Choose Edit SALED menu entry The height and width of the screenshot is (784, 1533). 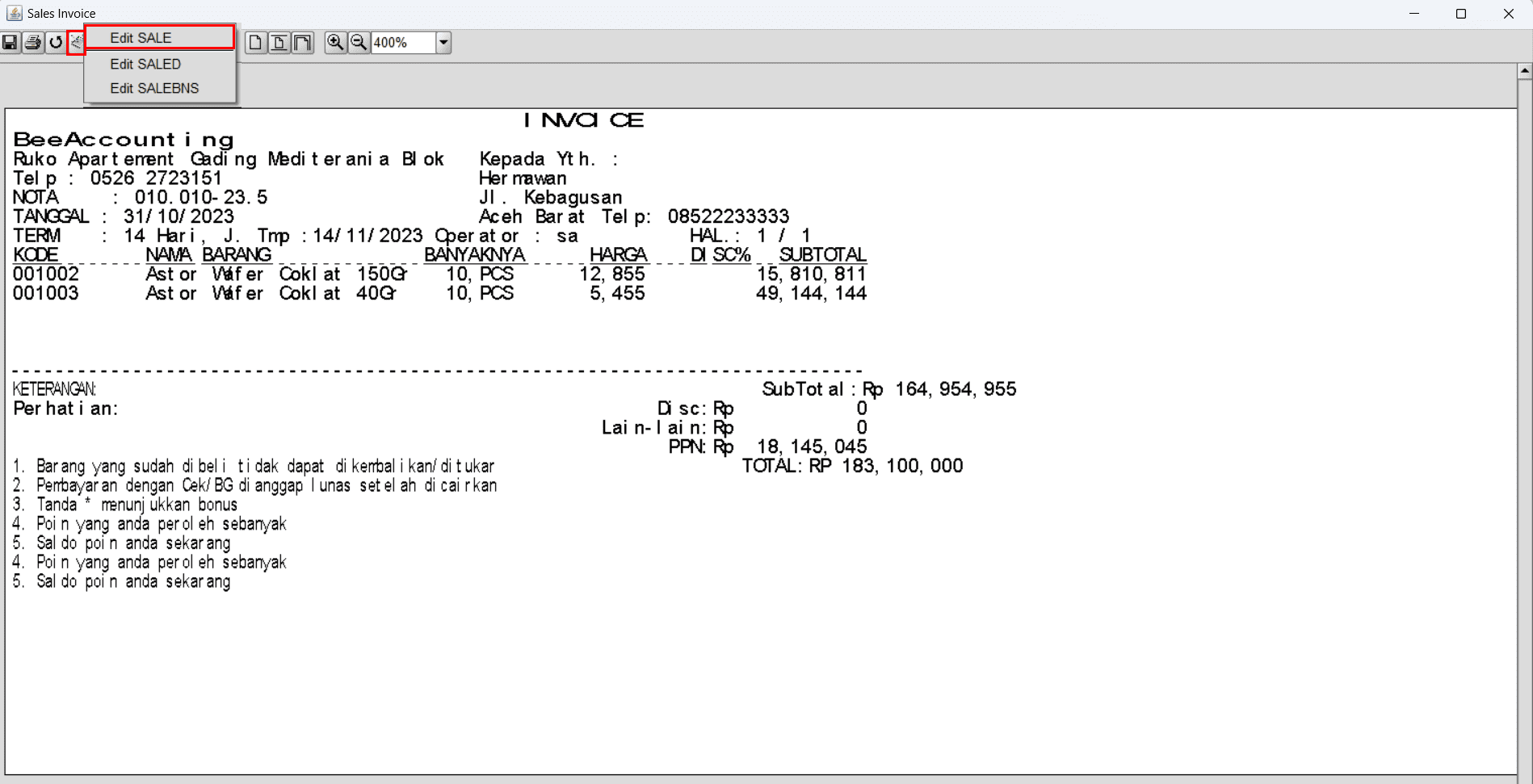point(160,64)
